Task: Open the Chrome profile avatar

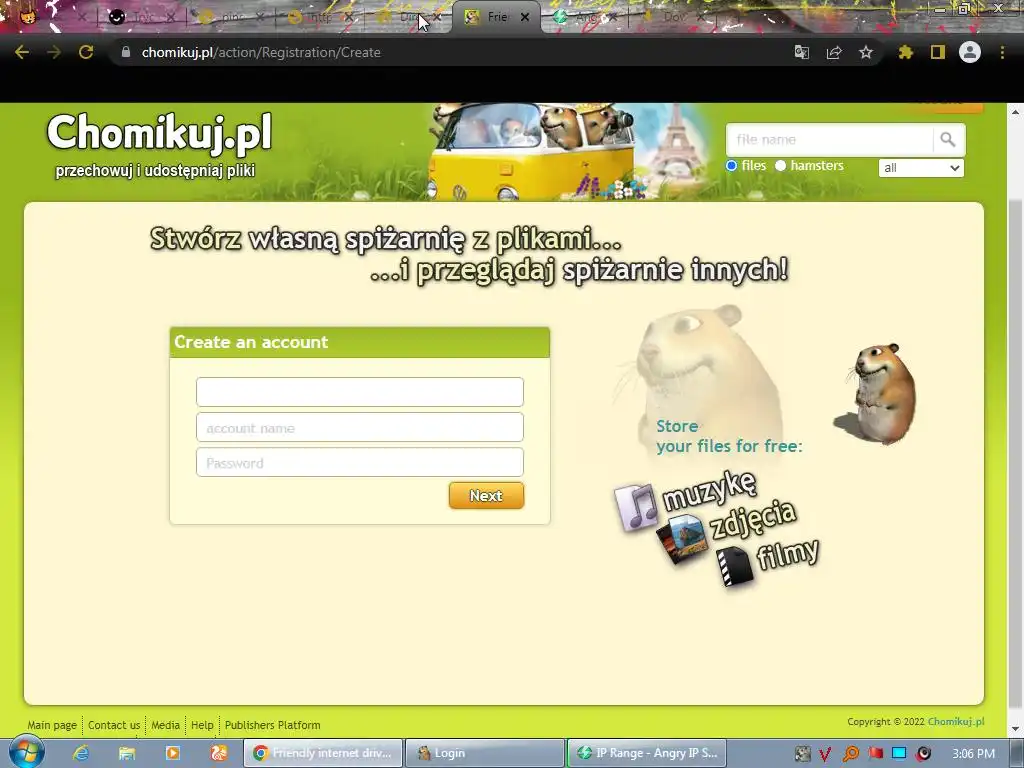Action: click(x=970, y=52)
